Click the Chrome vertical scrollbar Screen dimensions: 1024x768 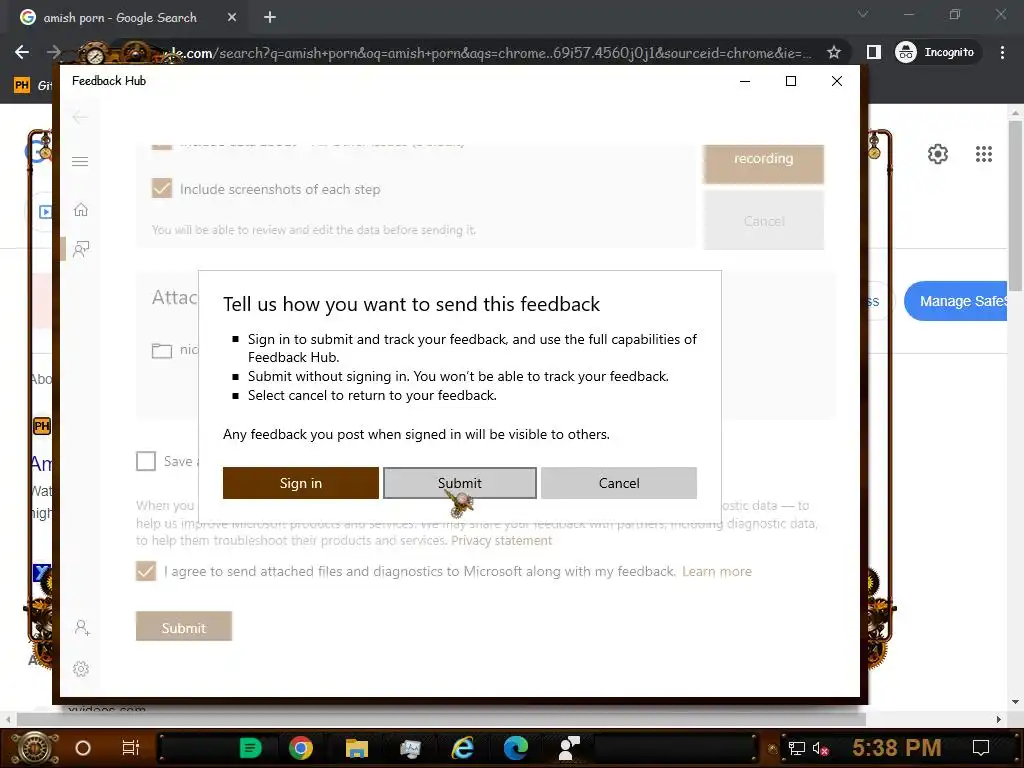point(1015,206)
